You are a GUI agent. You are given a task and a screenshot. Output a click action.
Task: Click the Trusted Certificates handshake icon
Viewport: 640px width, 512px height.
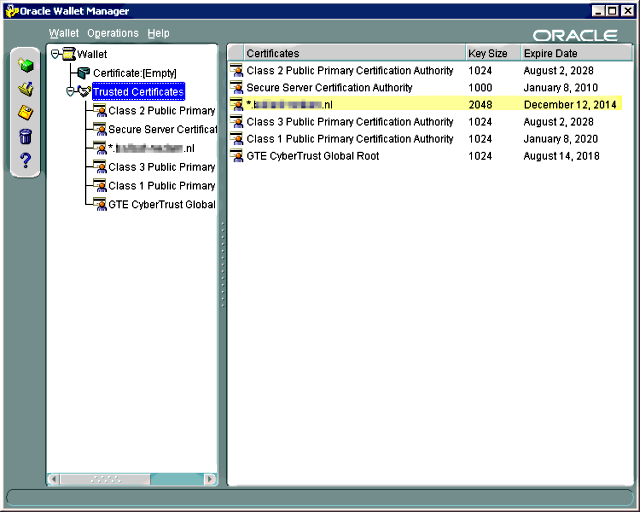[x=84, y=91]
